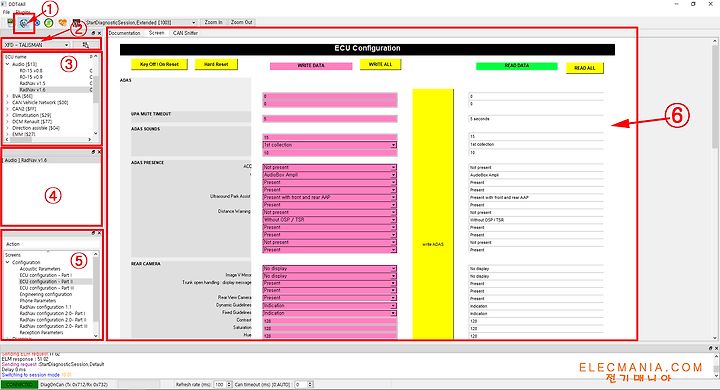Click the dark toolbar icon left of session dropdown

pyautogui.click(x=76, y=23)
